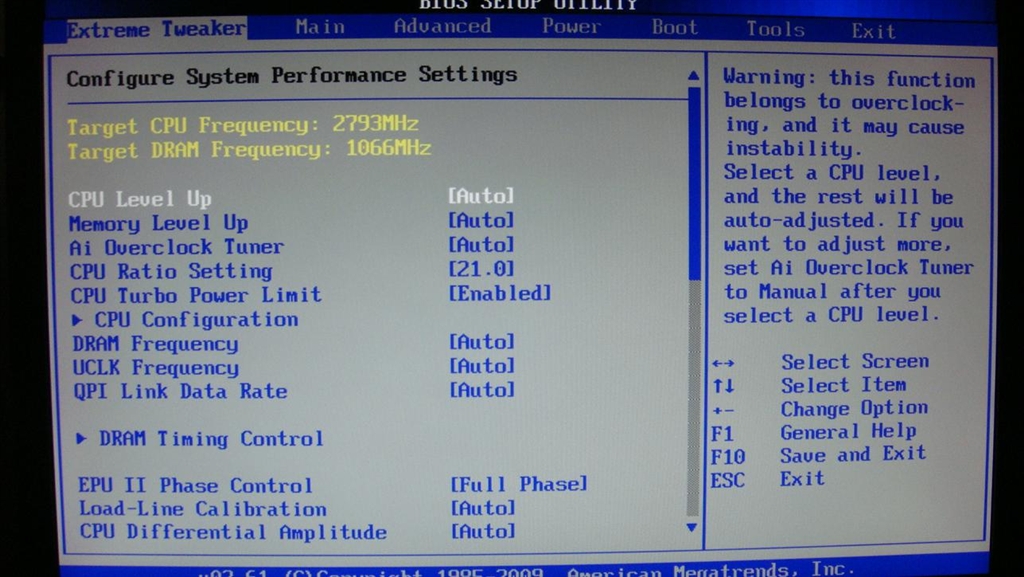The height and width of the screenshot is (577, 1024).
Task: Select the CPU Level Up setting
Action: click(140, 198)
